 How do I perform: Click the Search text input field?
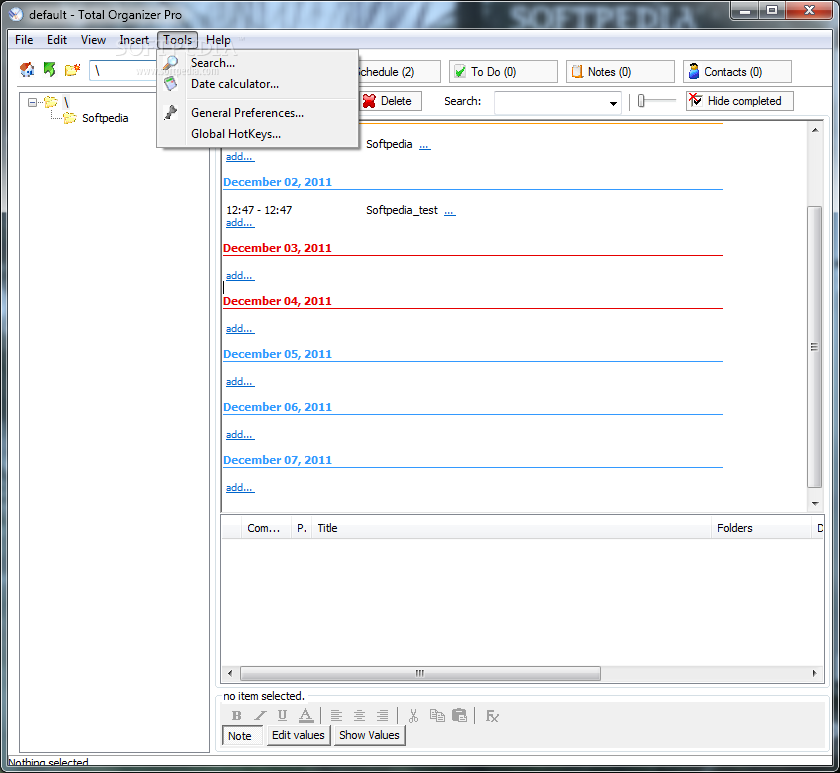[x=551, y=102]
